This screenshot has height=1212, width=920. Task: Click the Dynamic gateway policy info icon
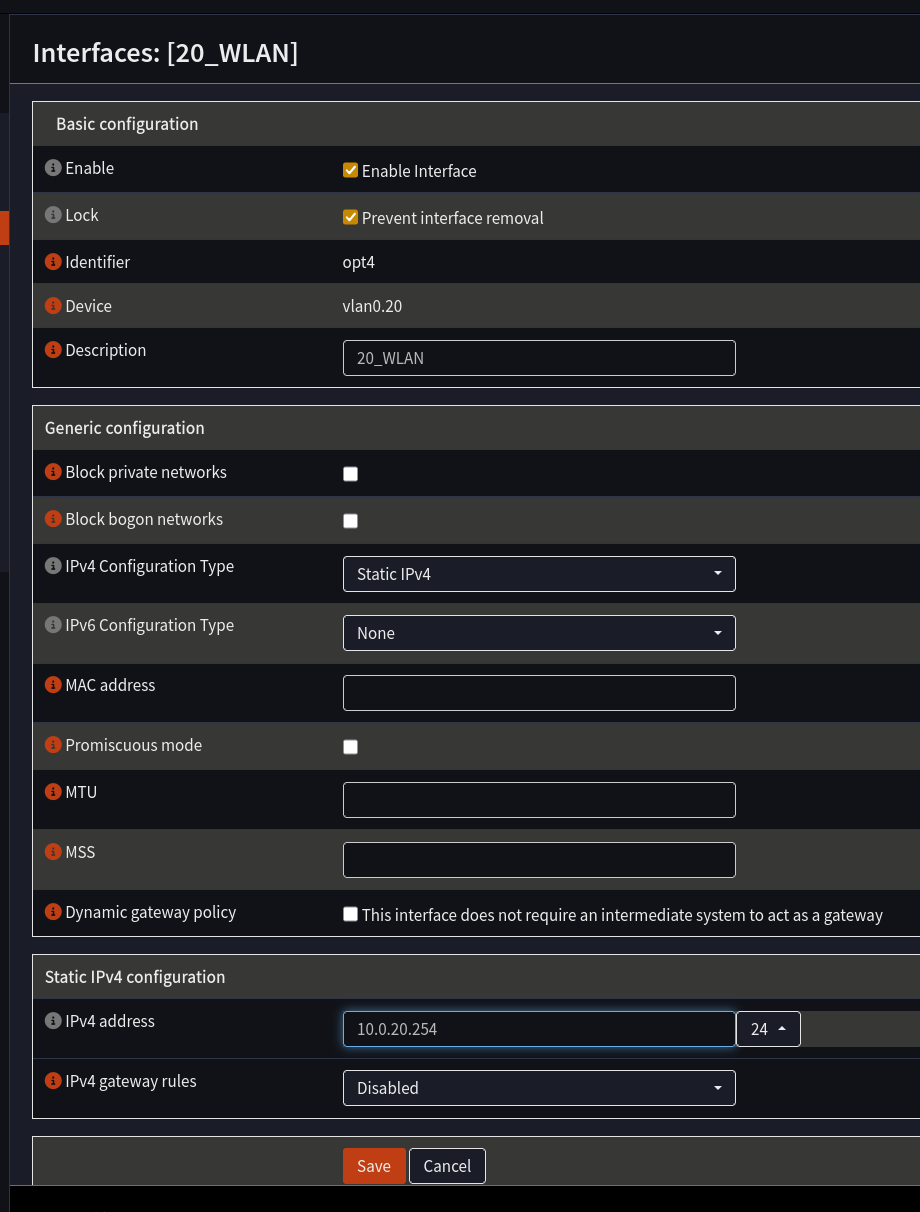click(52, 911)
